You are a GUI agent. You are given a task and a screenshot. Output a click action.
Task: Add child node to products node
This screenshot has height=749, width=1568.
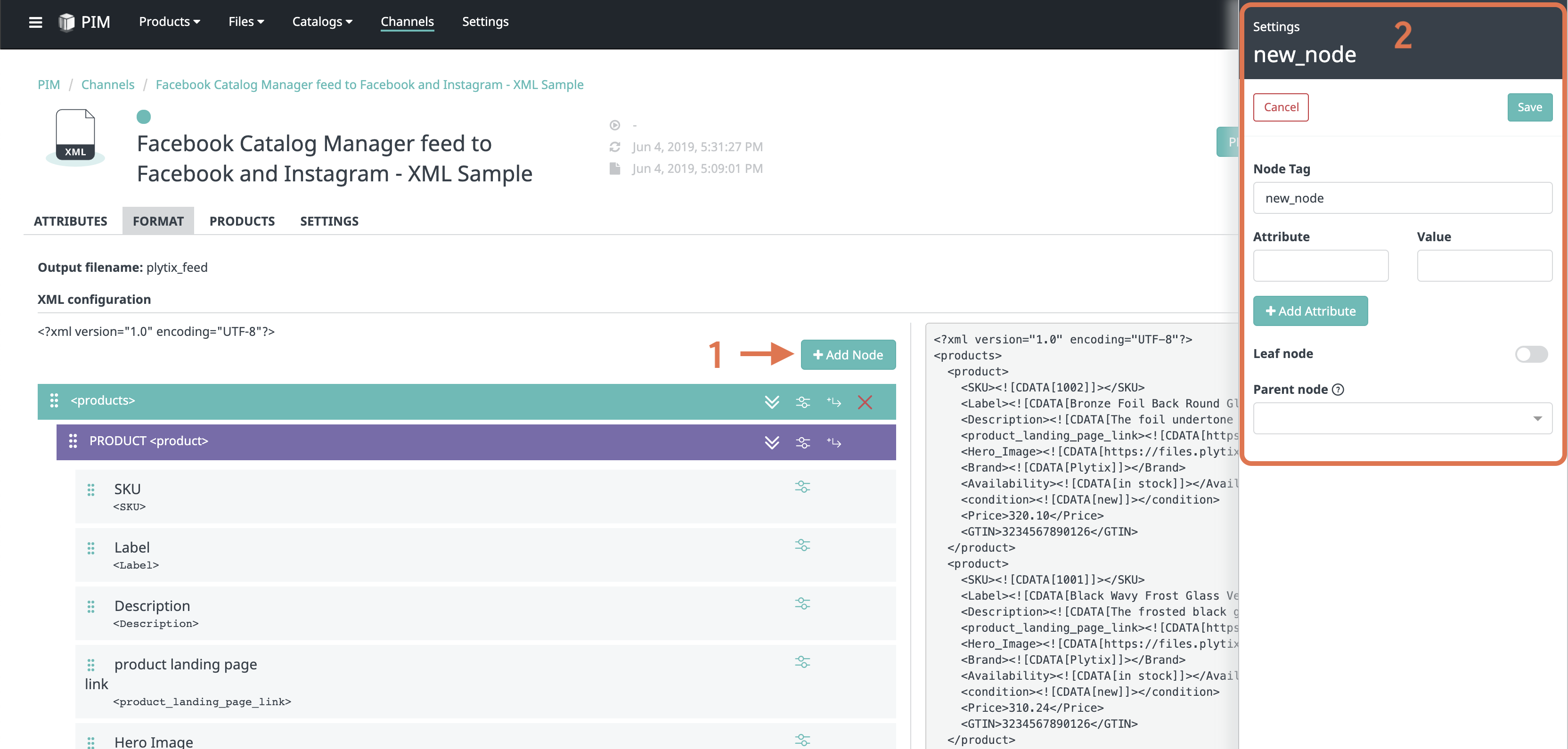tap(834, 402)
